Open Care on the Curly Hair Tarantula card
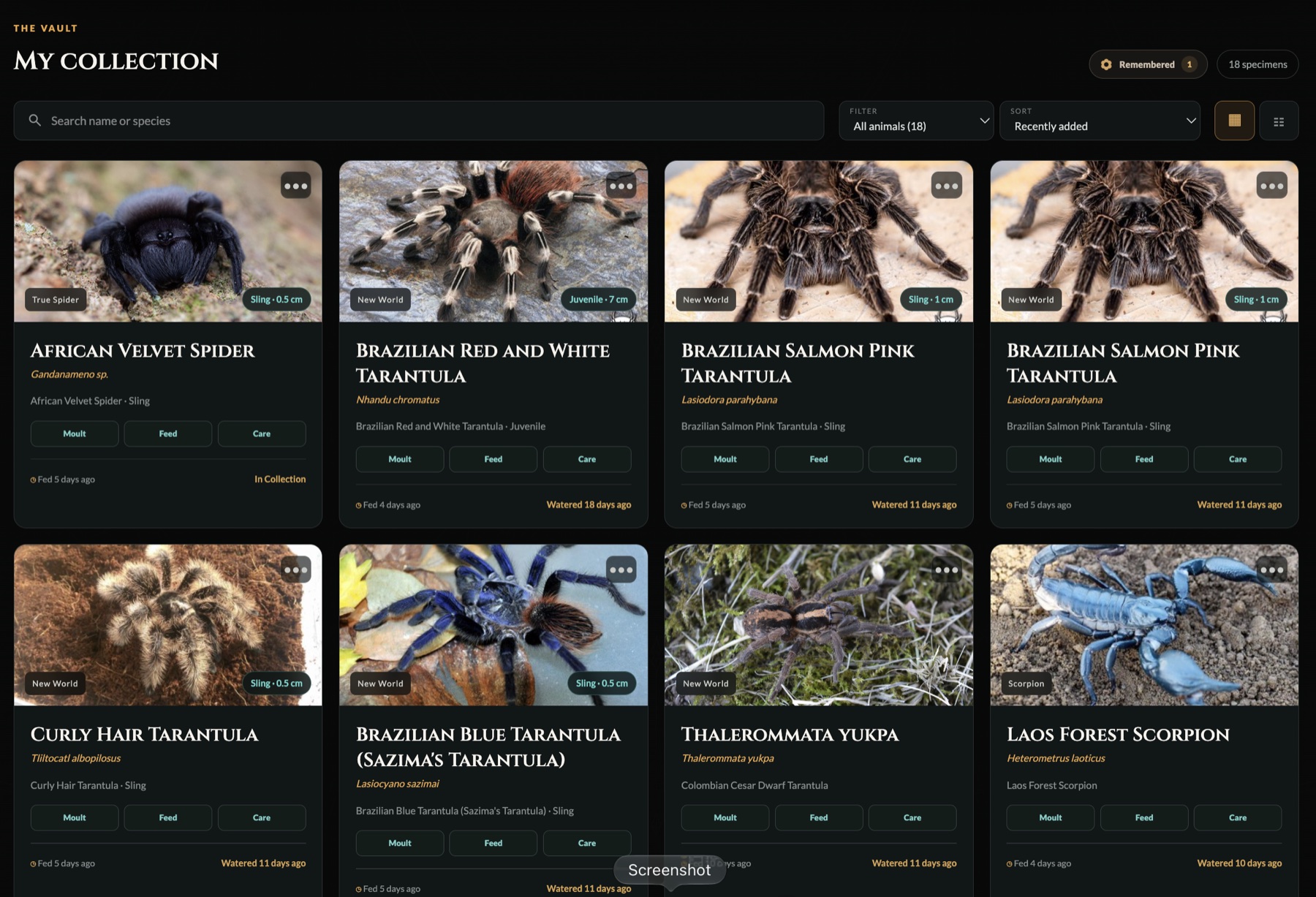The height and width of the screenshot is (897, 1316). [262, 817]
